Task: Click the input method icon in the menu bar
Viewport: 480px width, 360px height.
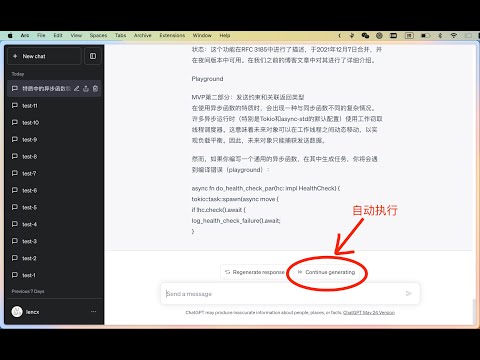Action: (x=409, y=35)
